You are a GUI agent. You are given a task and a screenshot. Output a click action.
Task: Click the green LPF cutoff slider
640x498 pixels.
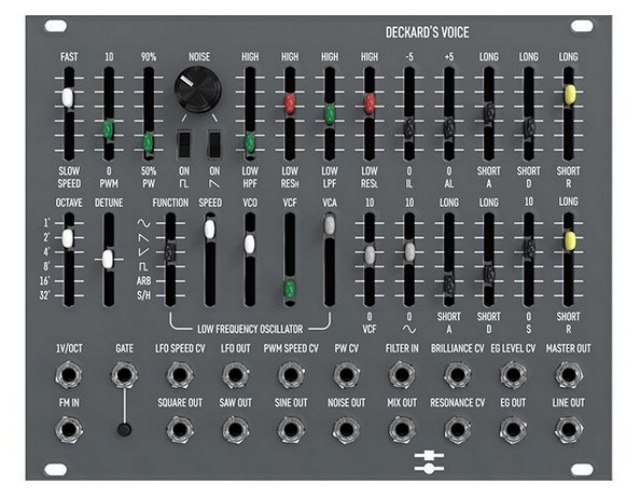coord(329,114)
